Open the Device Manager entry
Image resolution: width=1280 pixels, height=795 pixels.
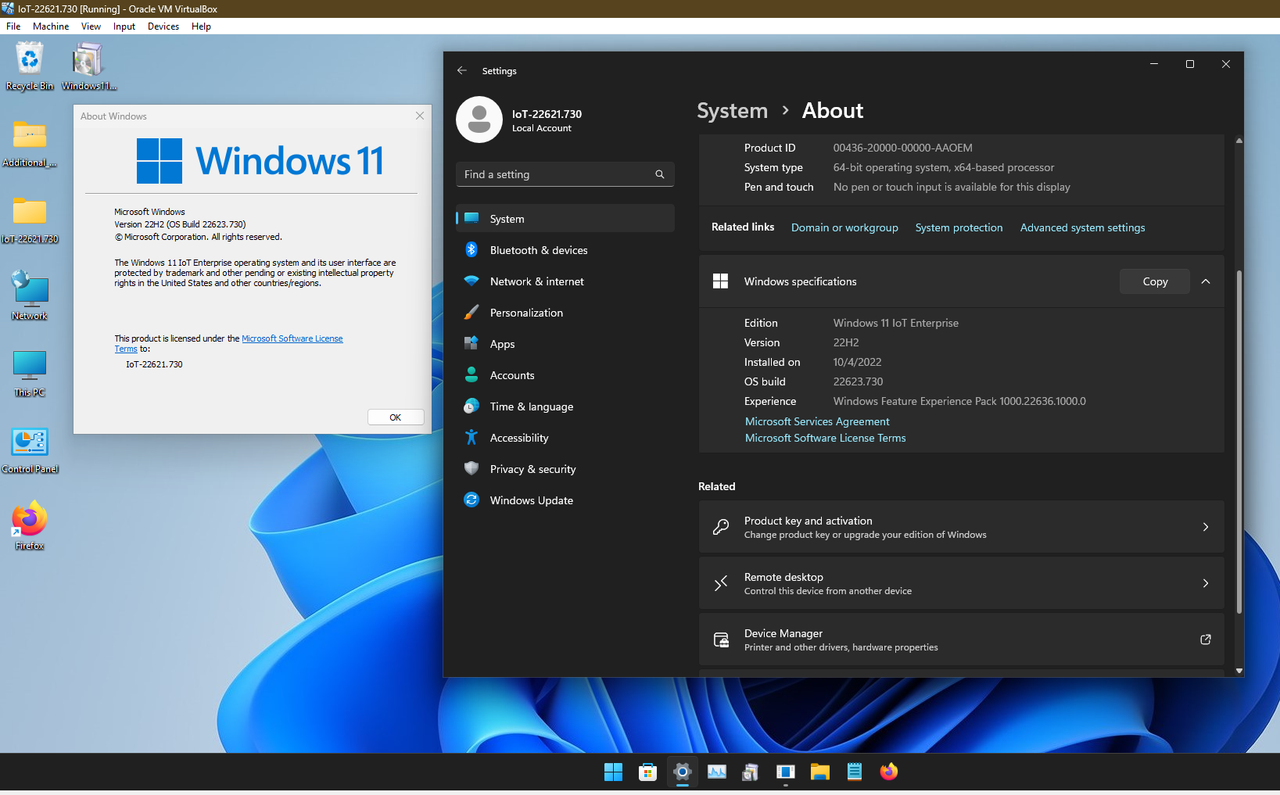click(961, 640)
